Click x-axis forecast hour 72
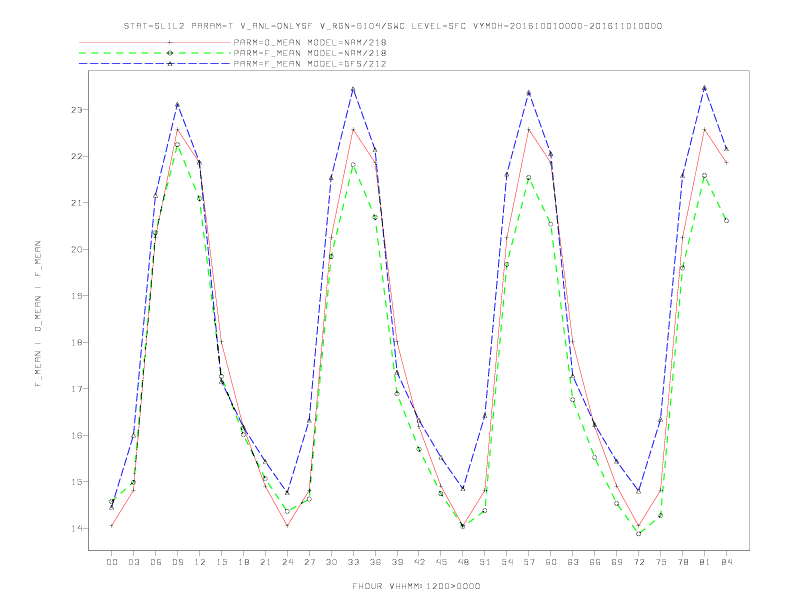Image resolution: width=792 pixels, height=612 pixels. tap(638, 562)
